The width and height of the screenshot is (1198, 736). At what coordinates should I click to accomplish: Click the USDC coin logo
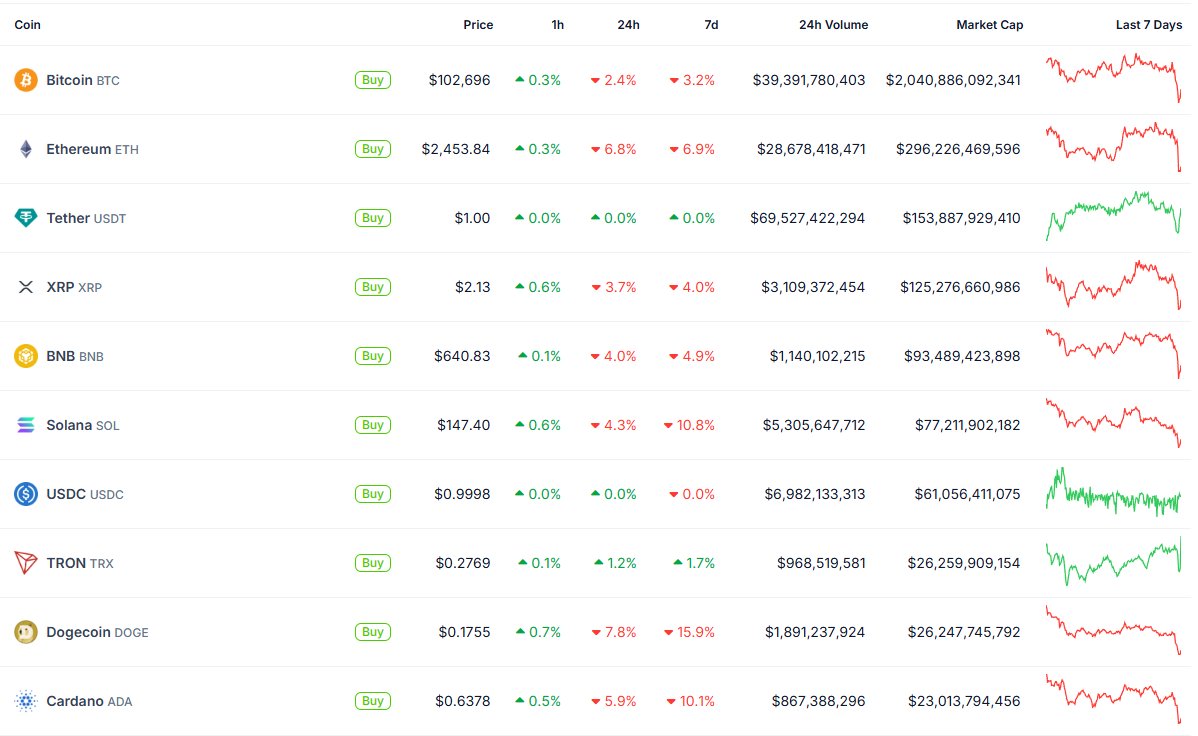[26, 494]
